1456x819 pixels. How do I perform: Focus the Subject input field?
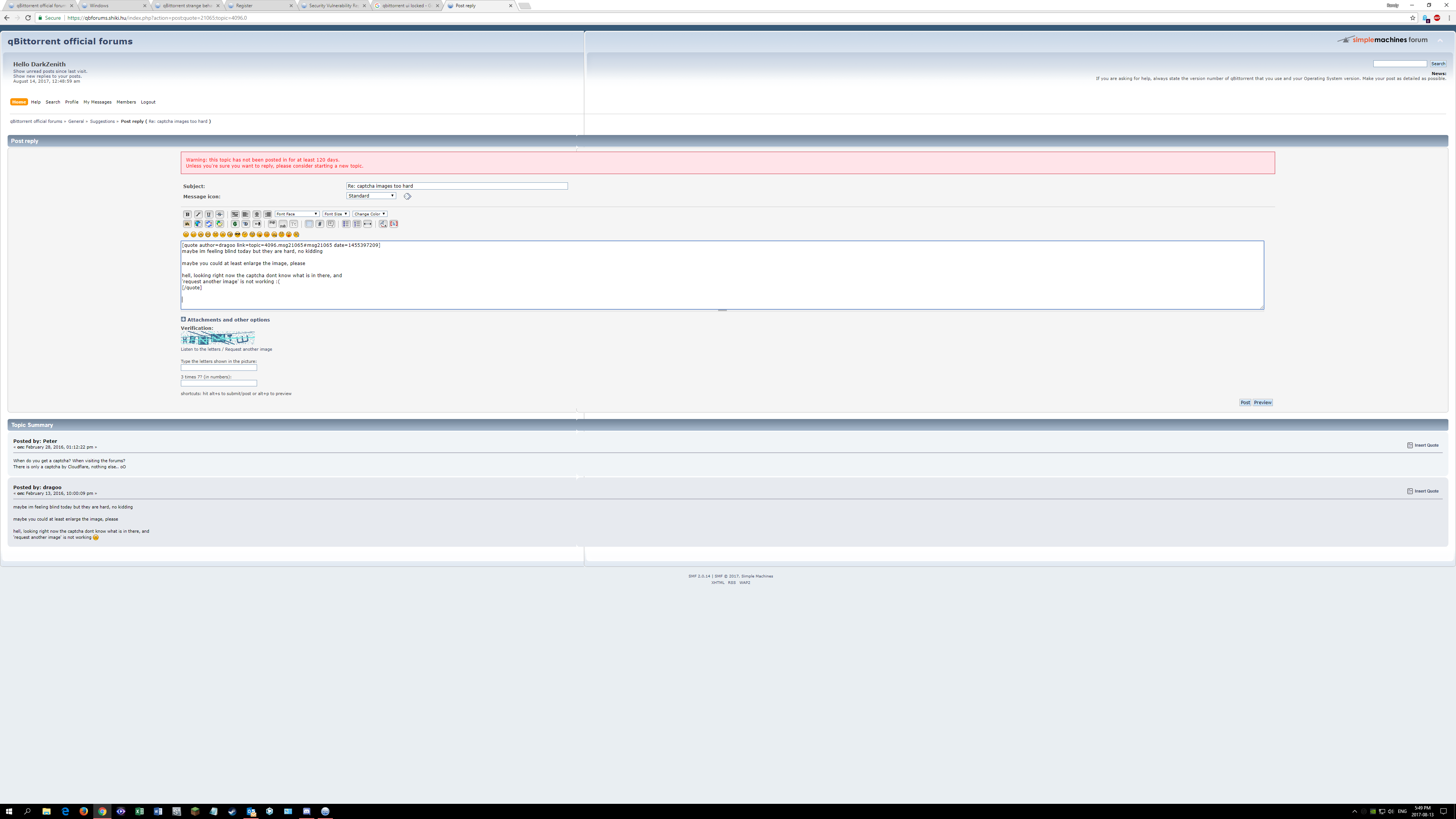coord(457,186)
